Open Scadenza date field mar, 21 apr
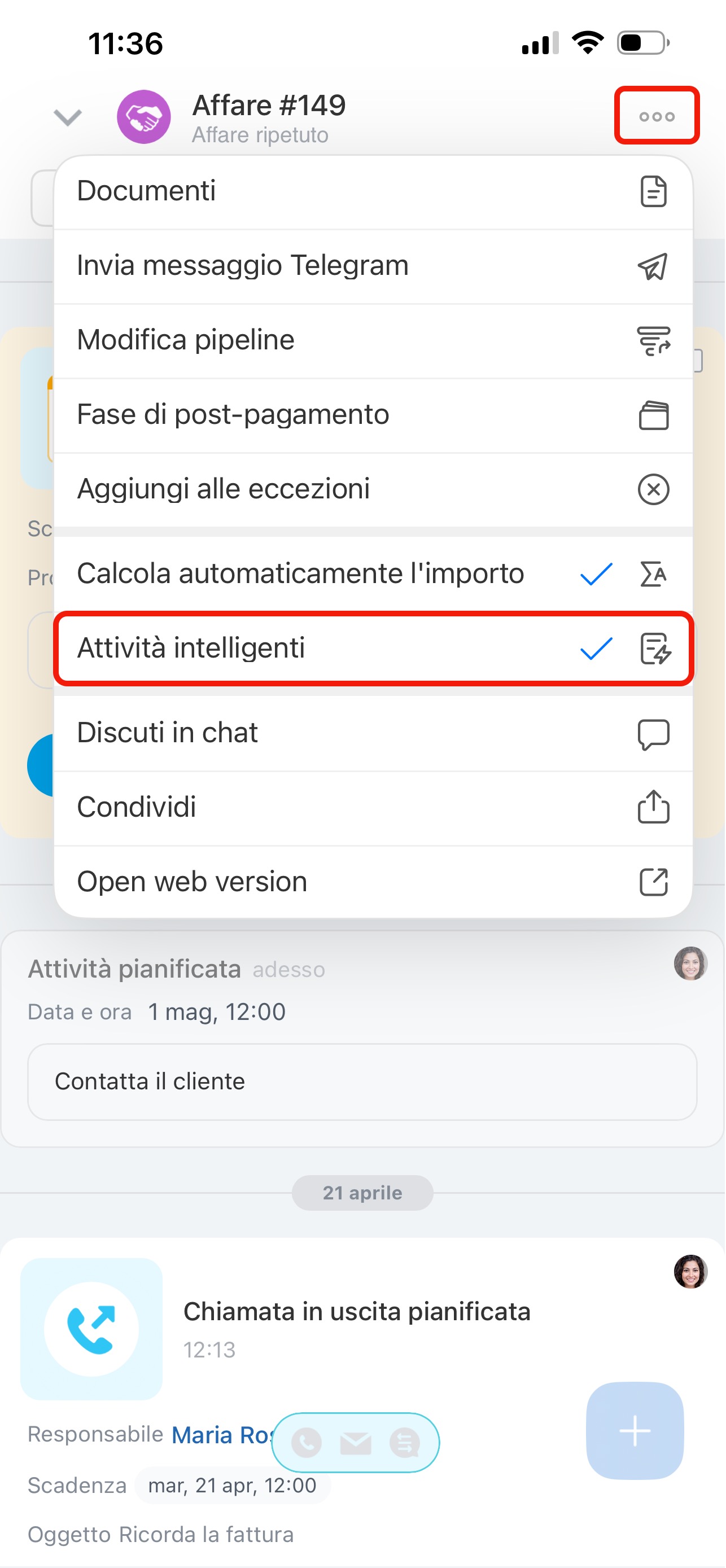The image size is (726, 1568). coord(232,1486)
